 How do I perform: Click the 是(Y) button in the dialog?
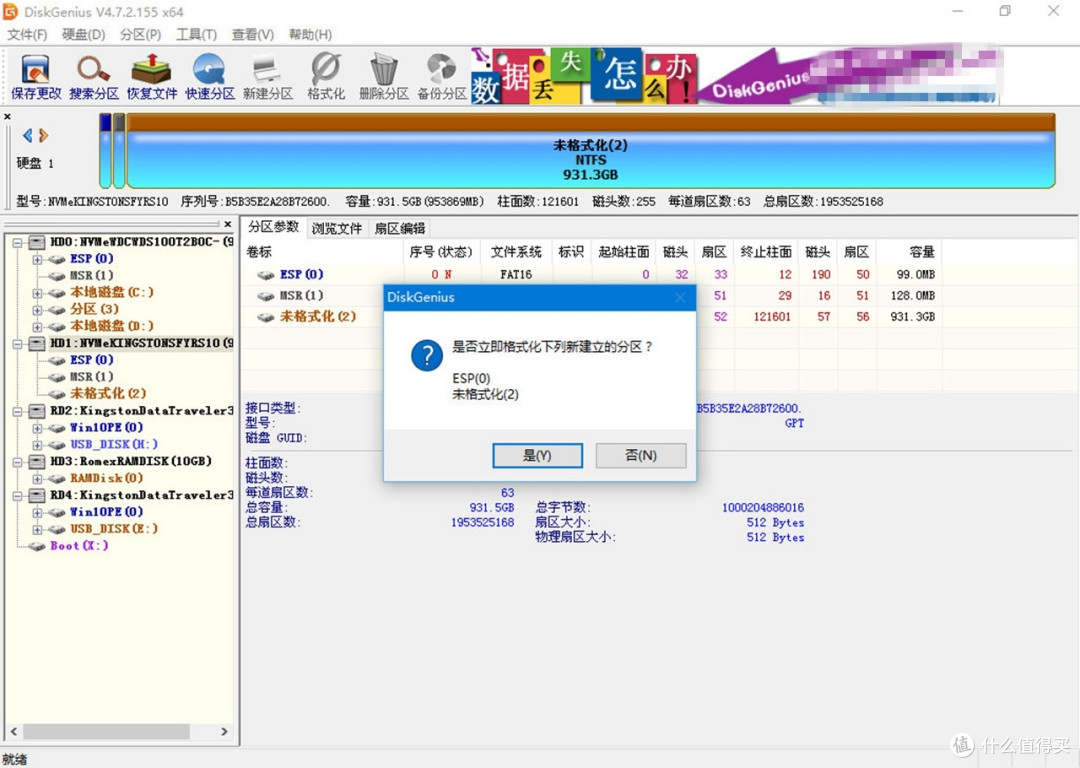(537, 455)
